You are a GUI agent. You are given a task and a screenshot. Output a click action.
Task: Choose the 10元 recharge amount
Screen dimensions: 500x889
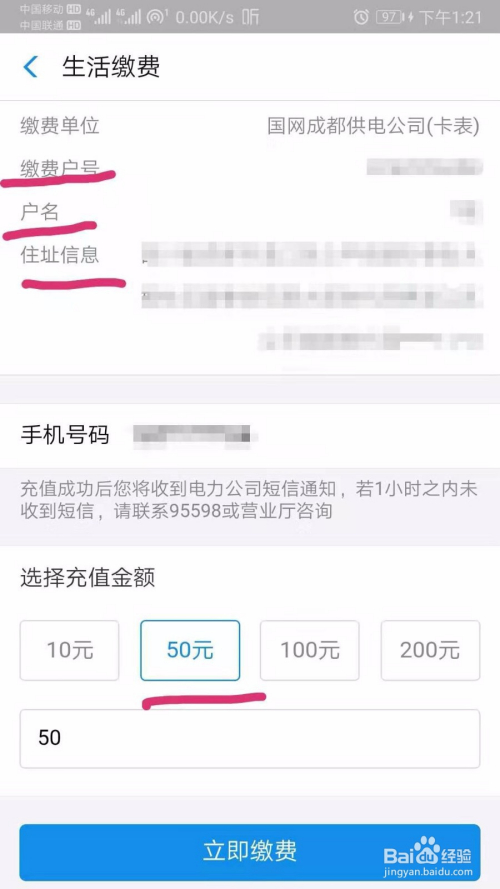70,650
